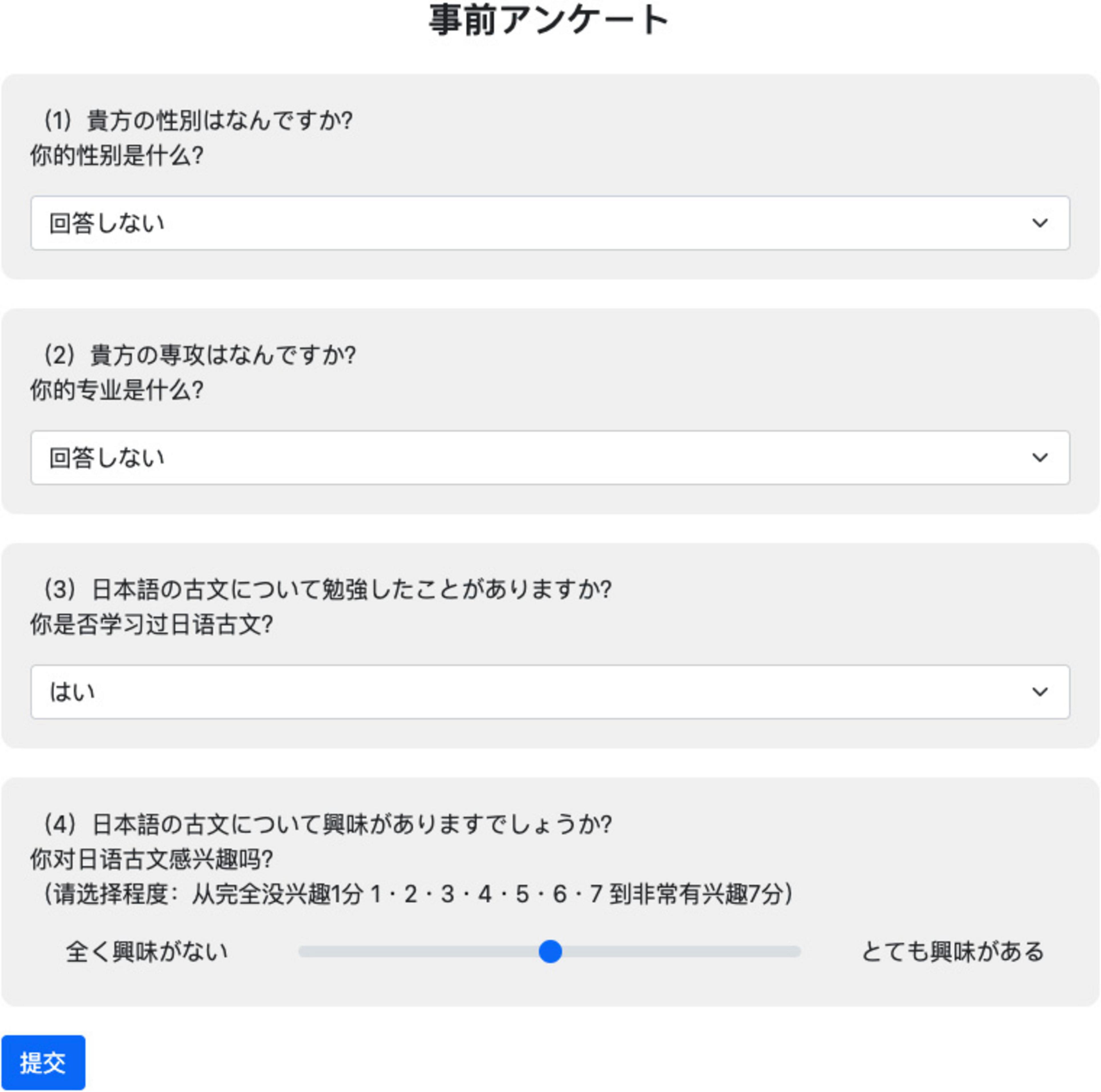The width and height of the screenshot is (1101, 1092).
Task: Click the blue interest slider thumb
Action: click(550, 951)
